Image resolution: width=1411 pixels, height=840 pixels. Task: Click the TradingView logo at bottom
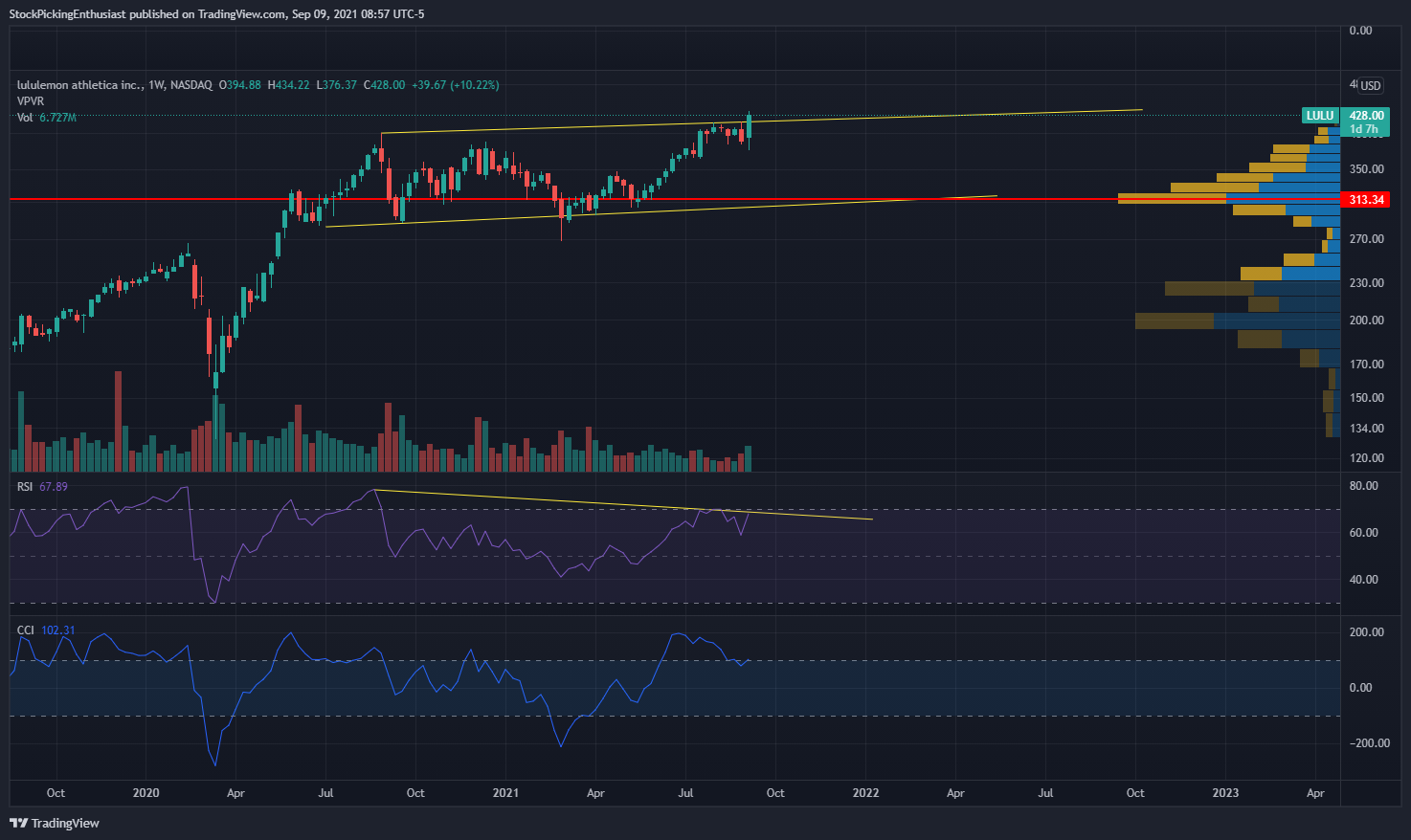point(55,823)
